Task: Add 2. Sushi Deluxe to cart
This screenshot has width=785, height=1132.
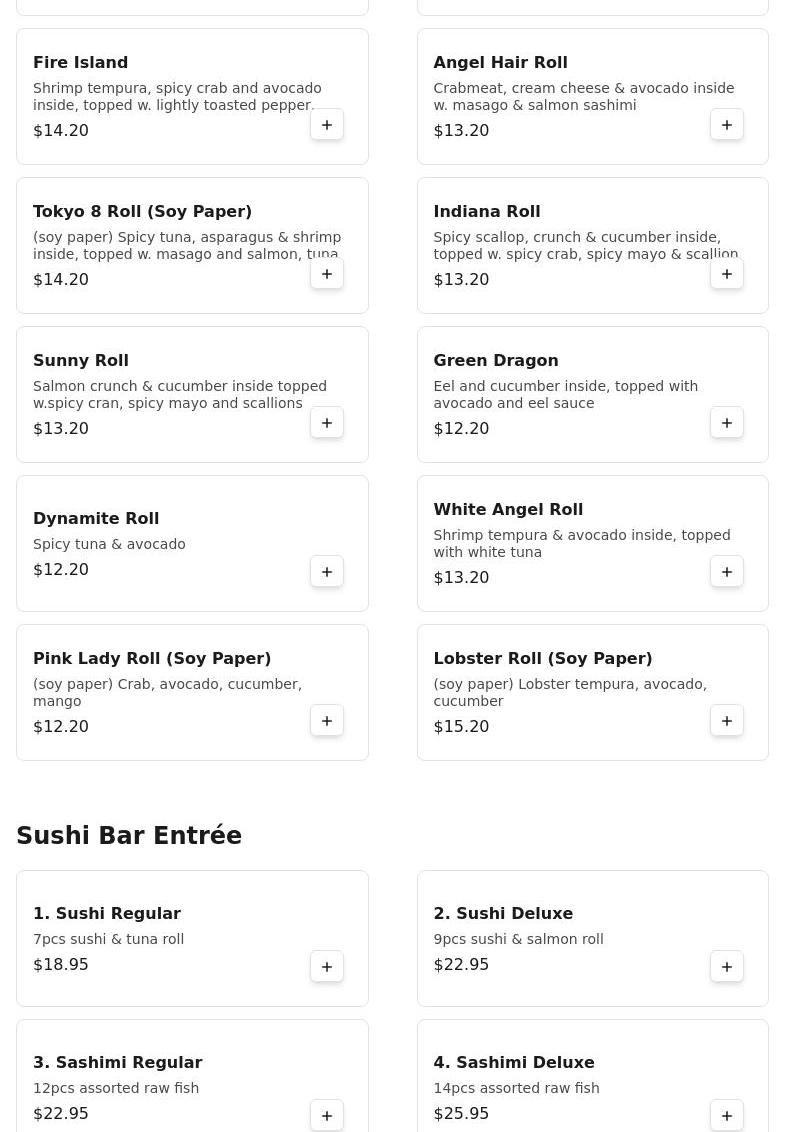Action: pos(727,967)
